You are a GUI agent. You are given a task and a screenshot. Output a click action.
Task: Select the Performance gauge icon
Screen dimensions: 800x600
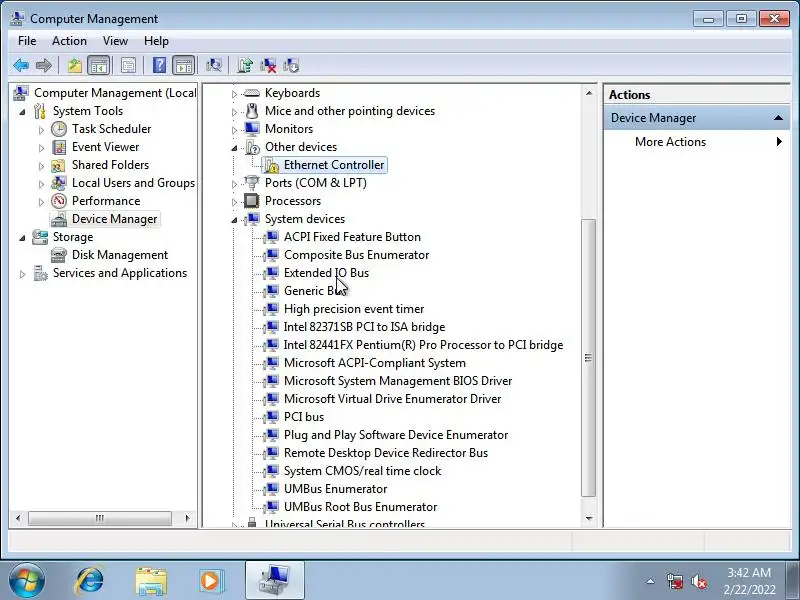pos(59,201)
